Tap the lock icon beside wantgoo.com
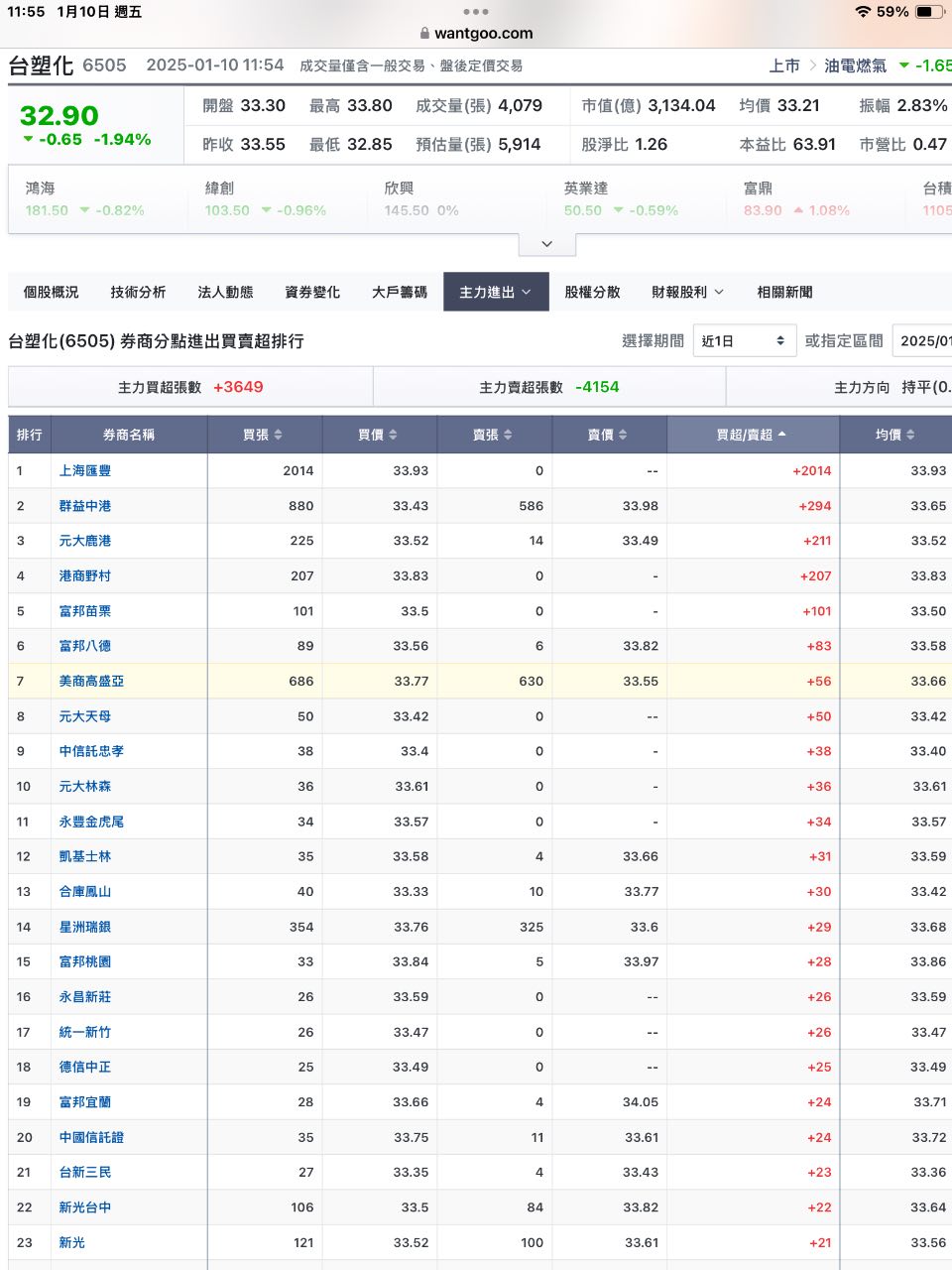This screenshot has width=952, height=1270. (x=424, y=33)
